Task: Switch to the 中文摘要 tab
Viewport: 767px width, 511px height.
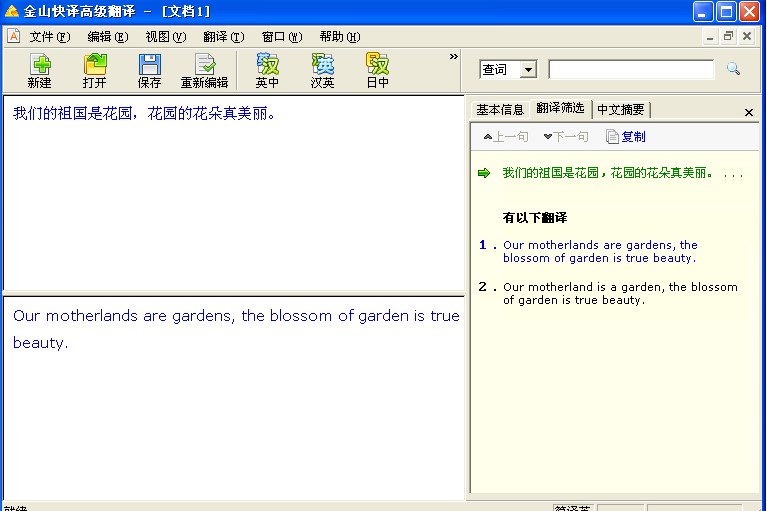Action: pyautogui.click(x=620, y=110)
